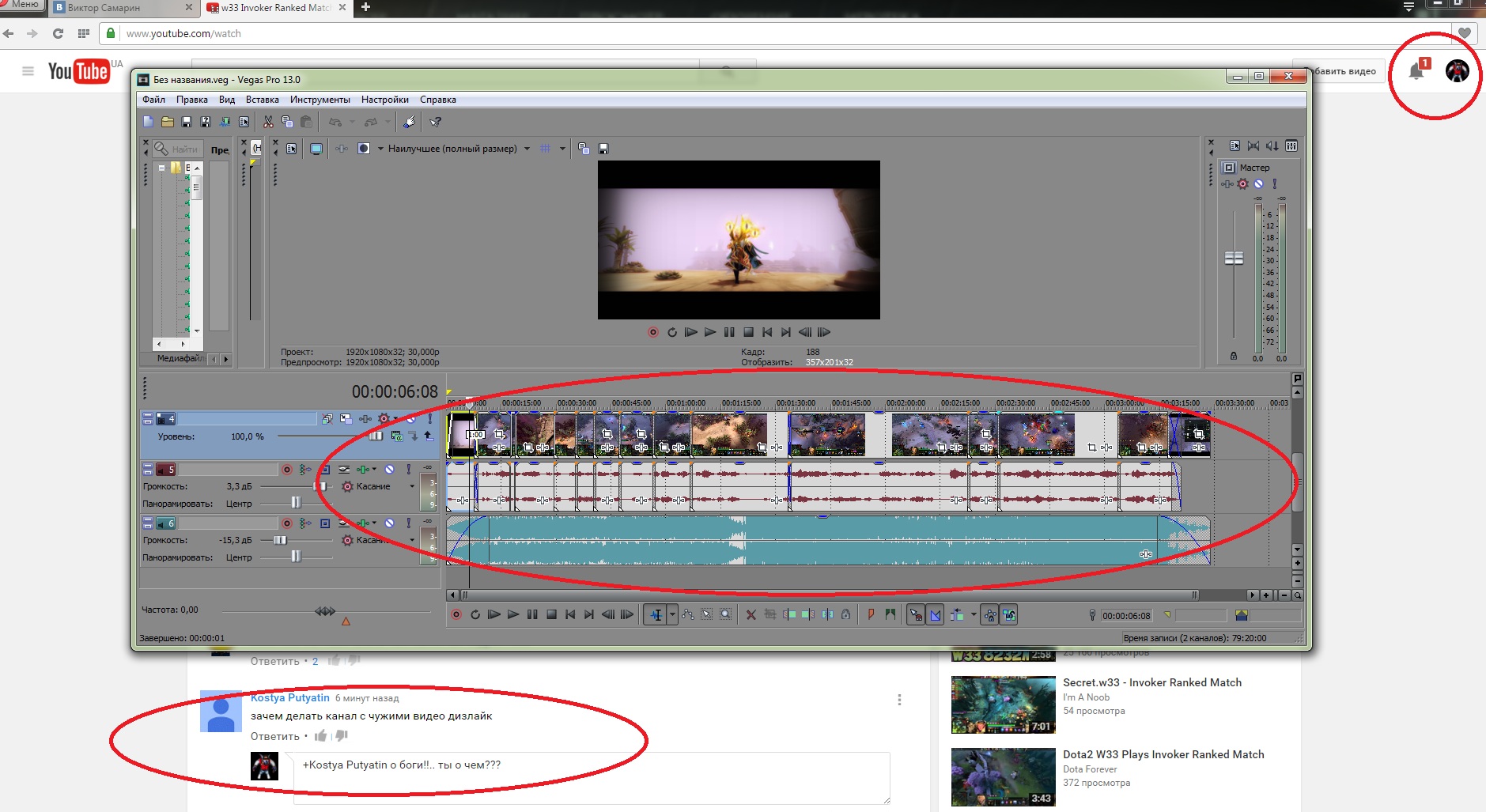The height and width of the screenshot is (812, 1486).
Task: Open track FX on video track 4
Action: click(365, 418)
